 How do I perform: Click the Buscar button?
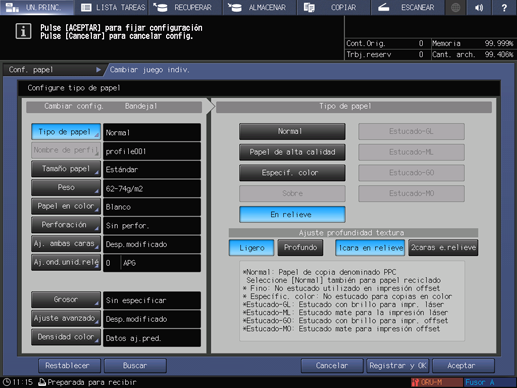coord(135,366)
